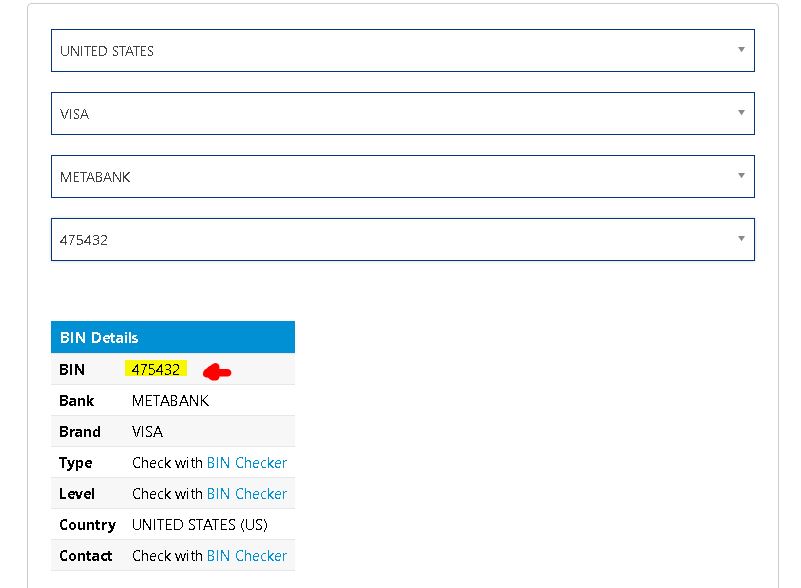
Task: Click the Type row label
Action: coord(76,463)
